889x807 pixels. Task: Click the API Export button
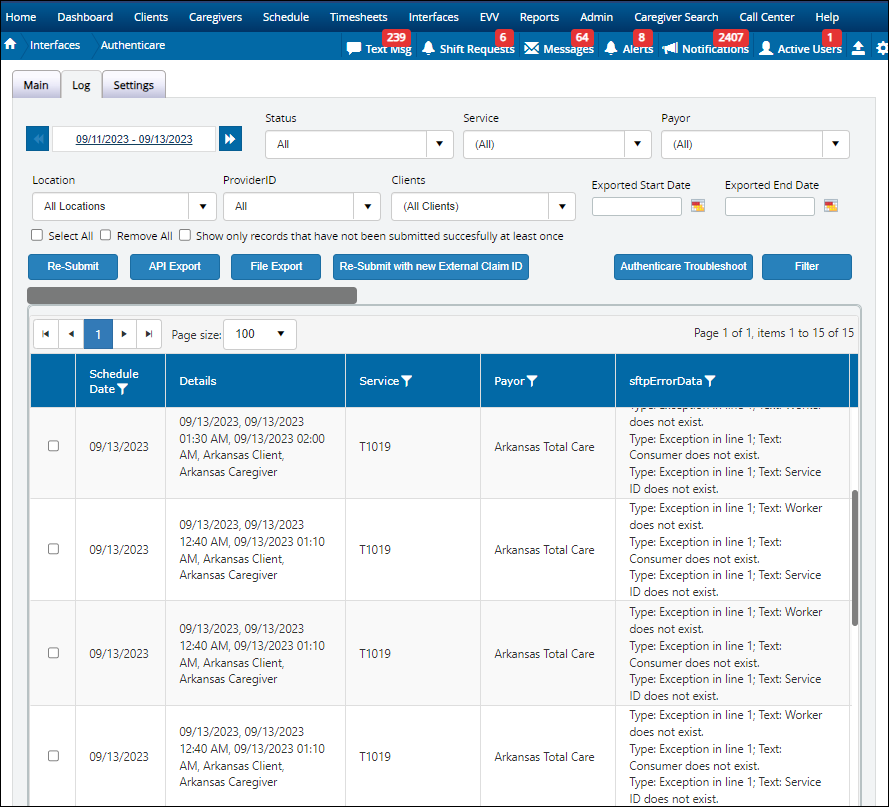[175, 267]
